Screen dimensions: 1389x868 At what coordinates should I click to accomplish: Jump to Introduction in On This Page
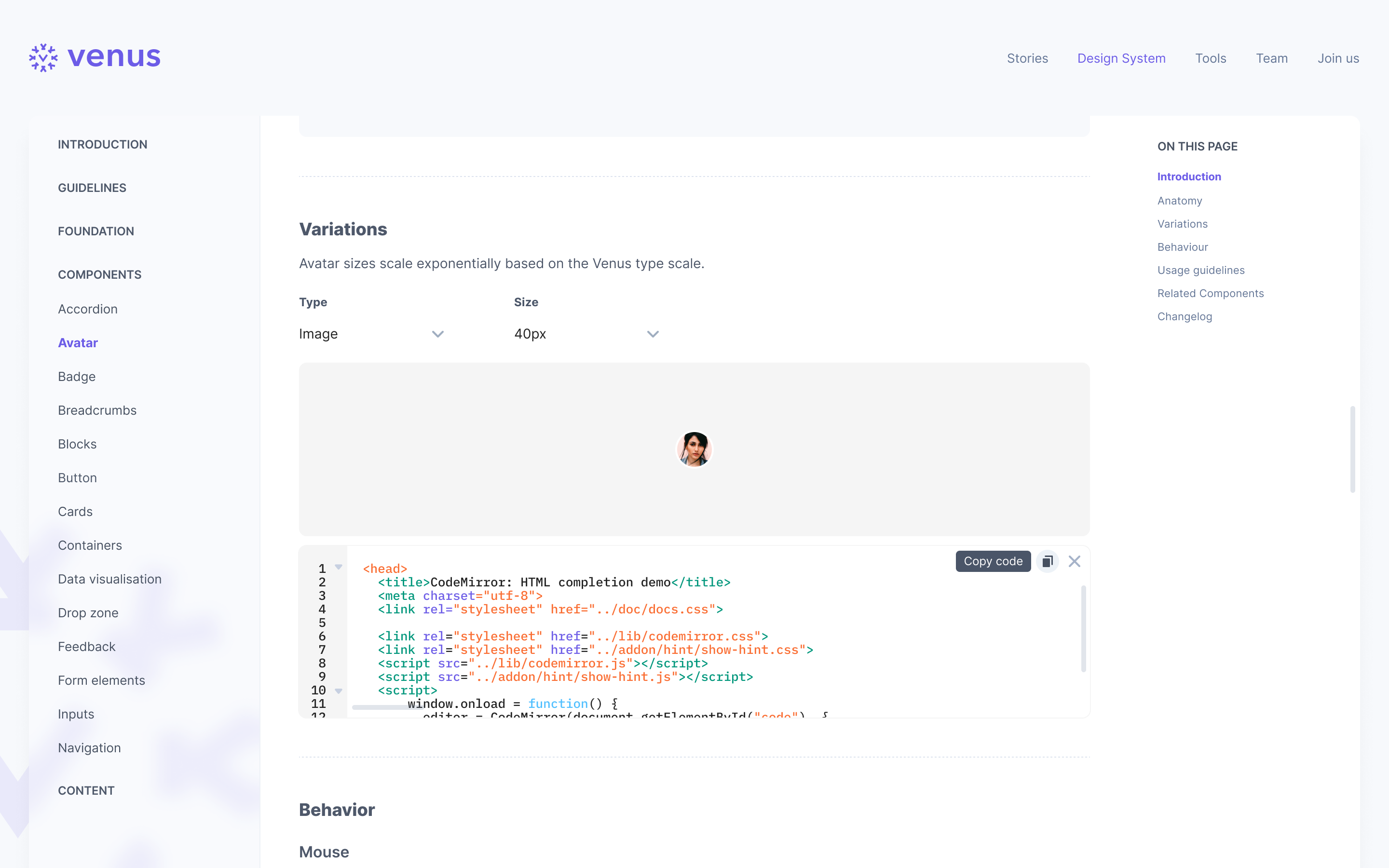(1189, 177)
